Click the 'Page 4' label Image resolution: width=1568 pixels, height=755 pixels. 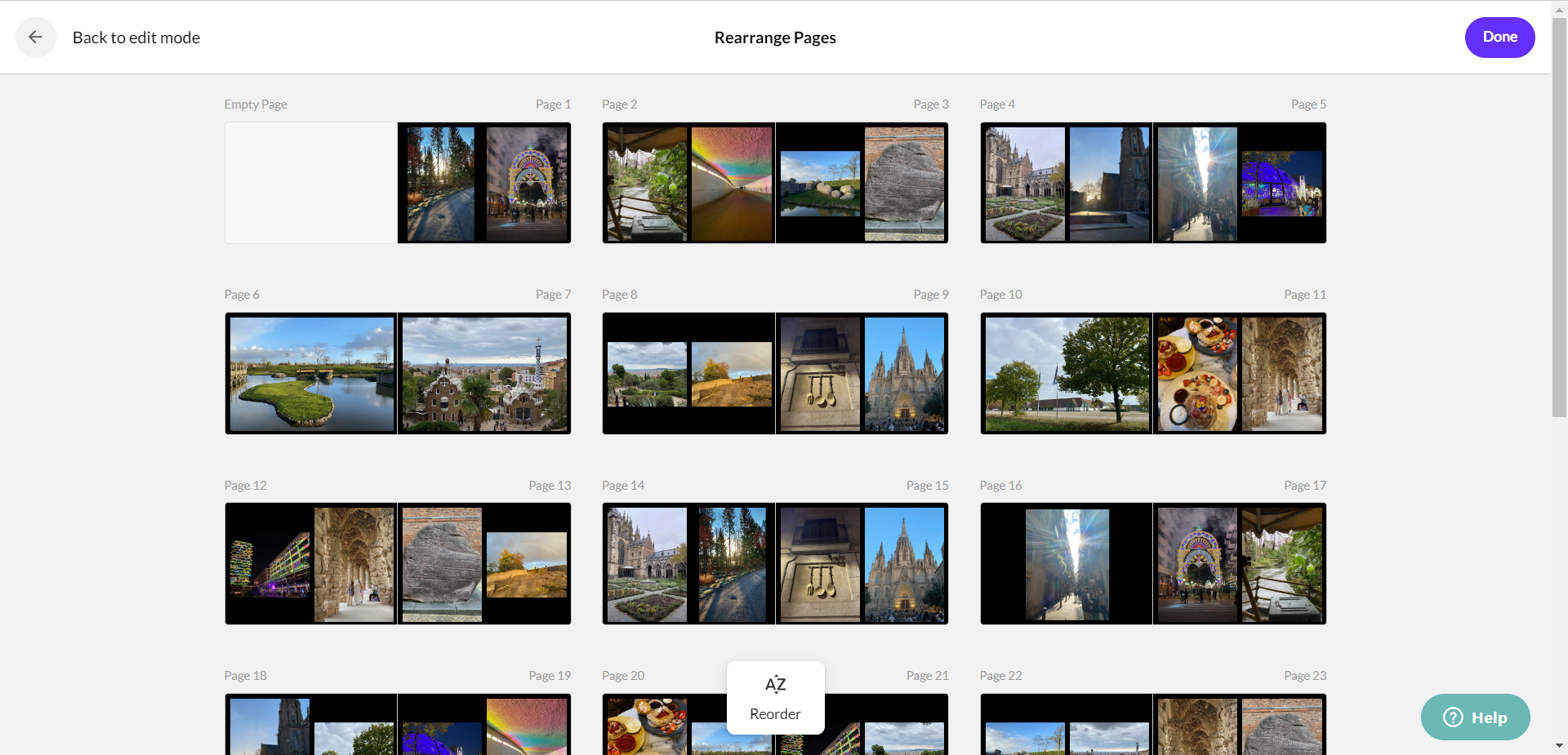(997, 104)
